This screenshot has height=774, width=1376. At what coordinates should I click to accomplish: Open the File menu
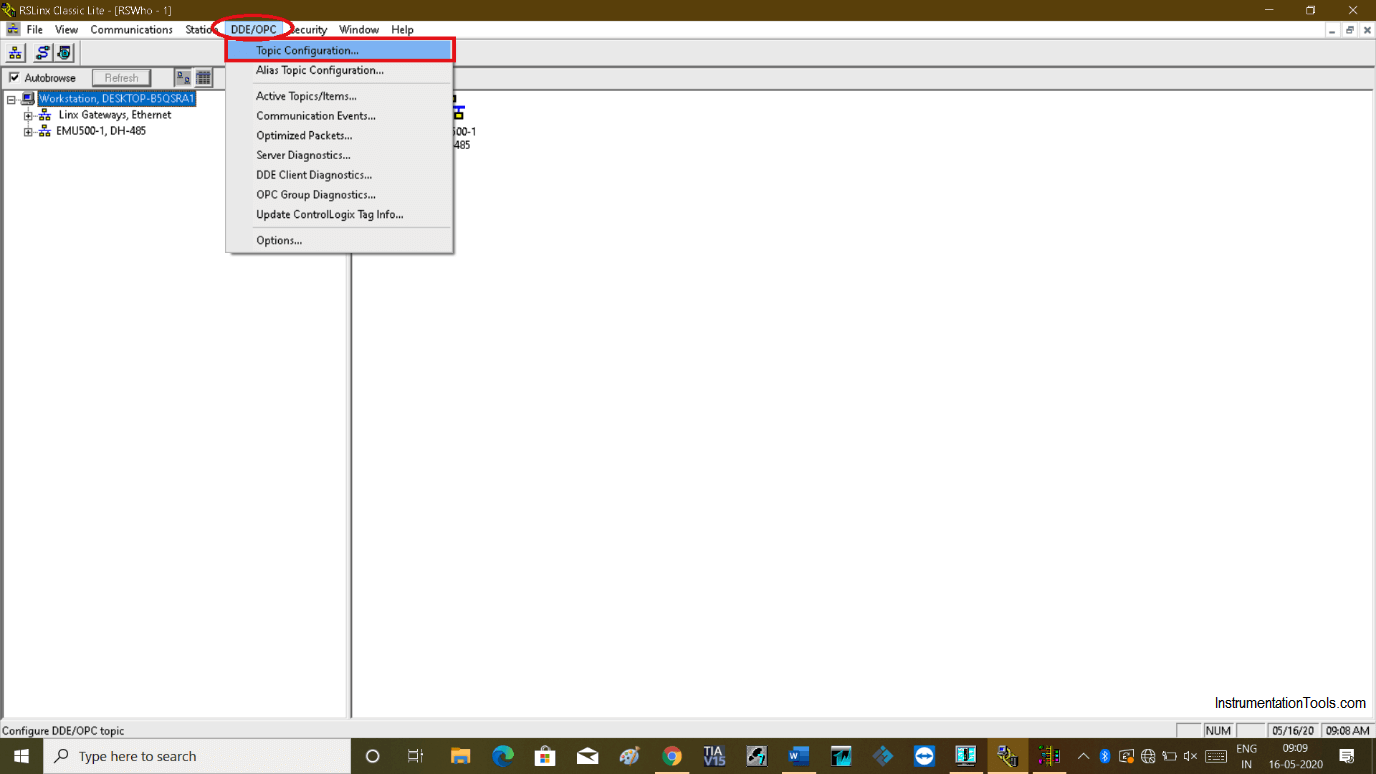[x=35, y=30]
